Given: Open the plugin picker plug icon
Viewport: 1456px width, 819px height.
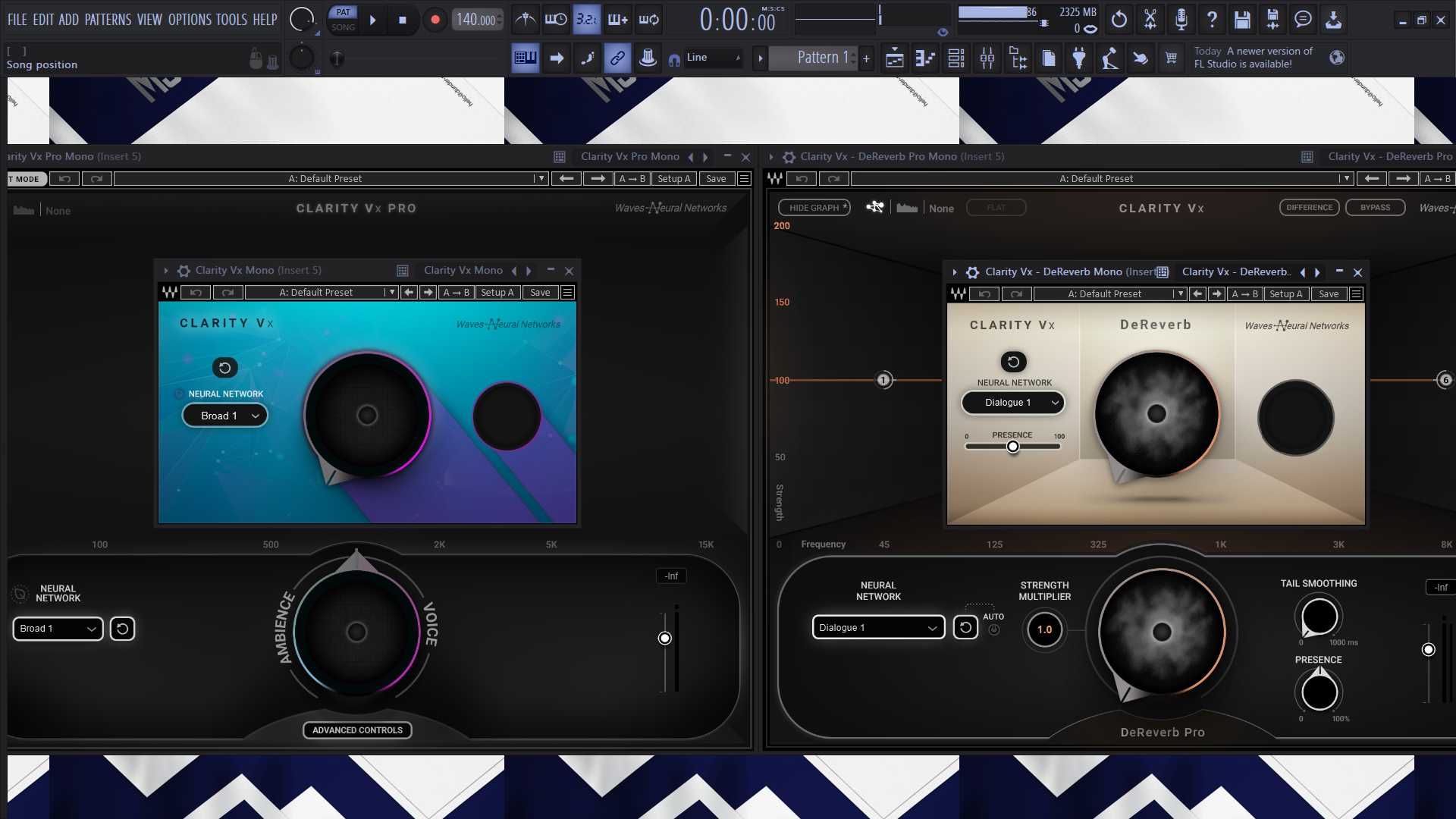Looking at the screenshot, I should click(x=1079, y=58).
